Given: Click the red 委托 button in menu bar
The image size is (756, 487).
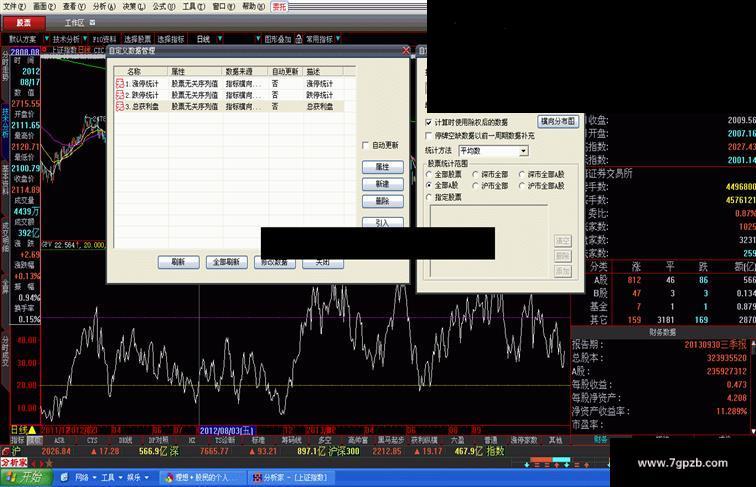Looking at the screenshot, I should tap(279, 6).
